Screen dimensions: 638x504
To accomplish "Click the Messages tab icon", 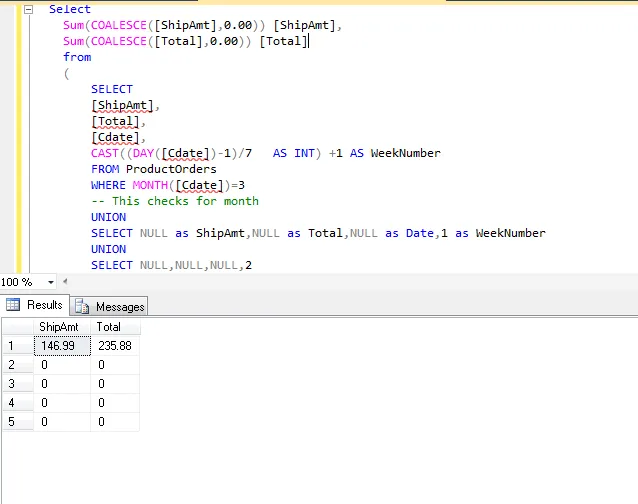I will coord(82,306).
